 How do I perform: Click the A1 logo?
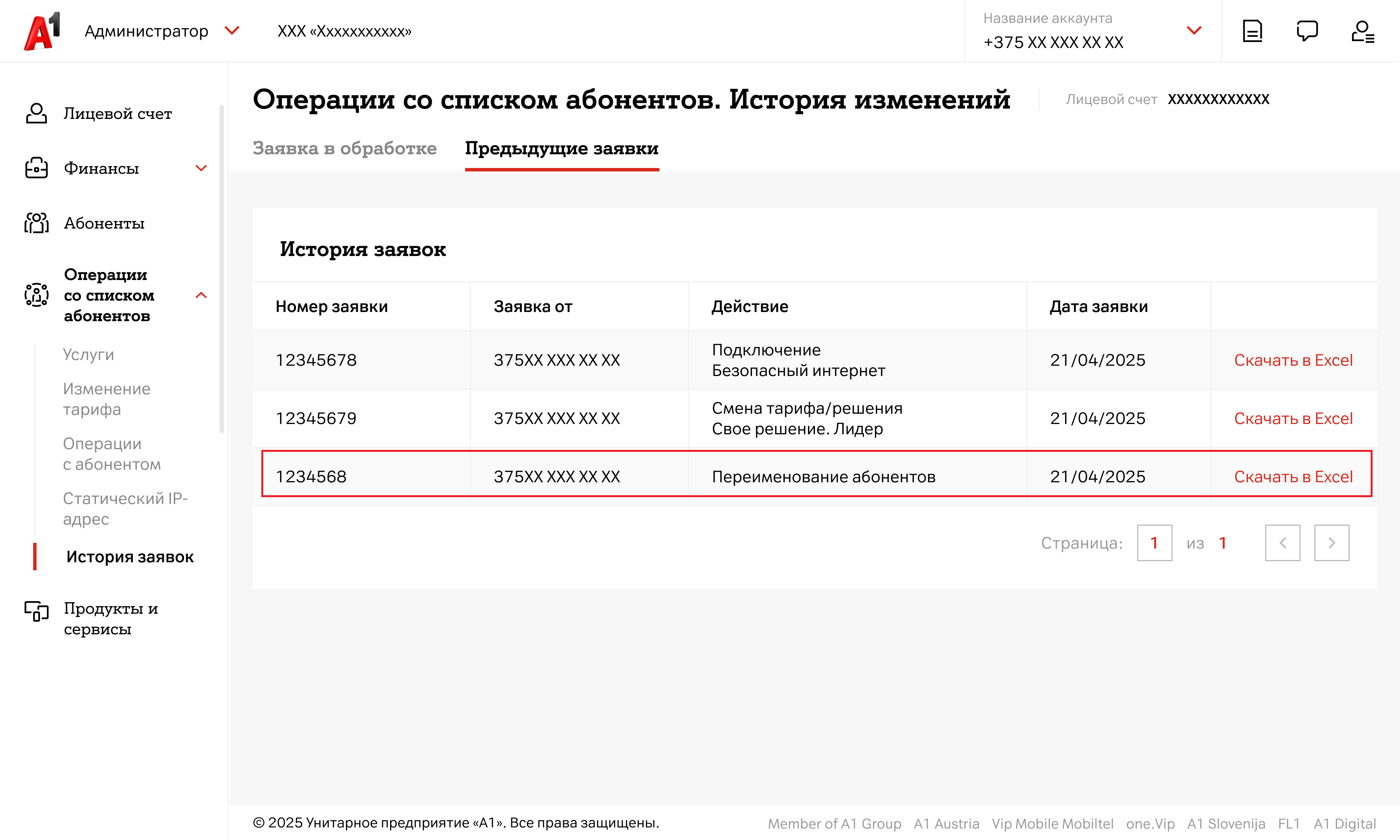[42, 31]
